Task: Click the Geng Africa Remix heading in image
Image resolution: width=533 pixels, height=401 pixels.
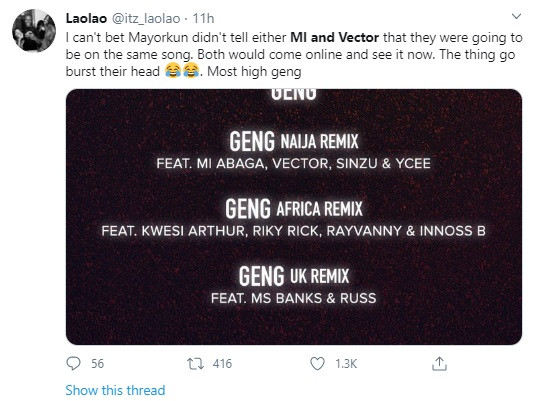Action: click(294, 208)
